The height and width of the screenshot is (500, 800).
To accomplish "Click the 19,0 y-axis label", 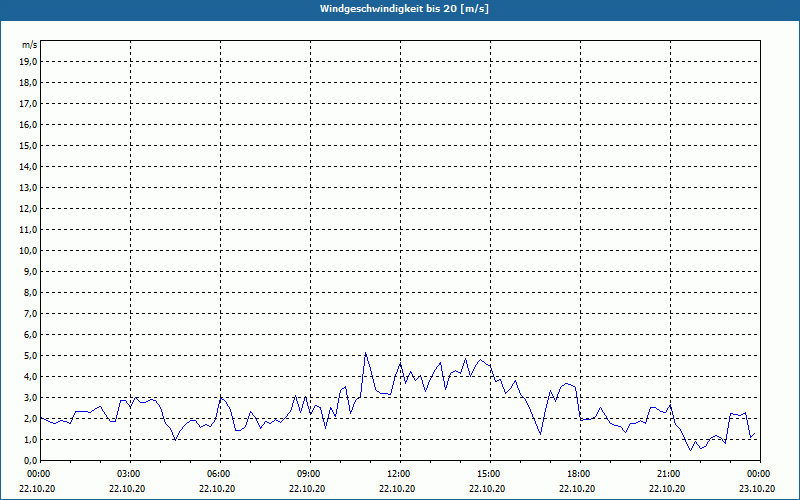I will pyautogui.click(x=28, y=62).
